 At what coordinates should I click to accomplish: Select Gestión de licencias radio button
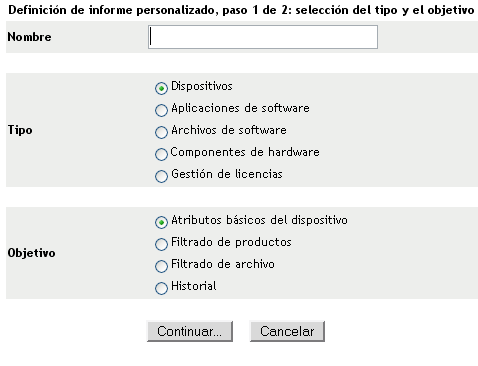pyautogui.click(x=161, y=176)
